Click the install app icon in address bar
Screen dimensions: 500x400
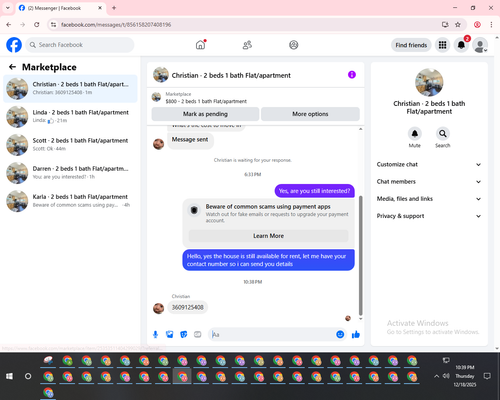coord(445,25)
